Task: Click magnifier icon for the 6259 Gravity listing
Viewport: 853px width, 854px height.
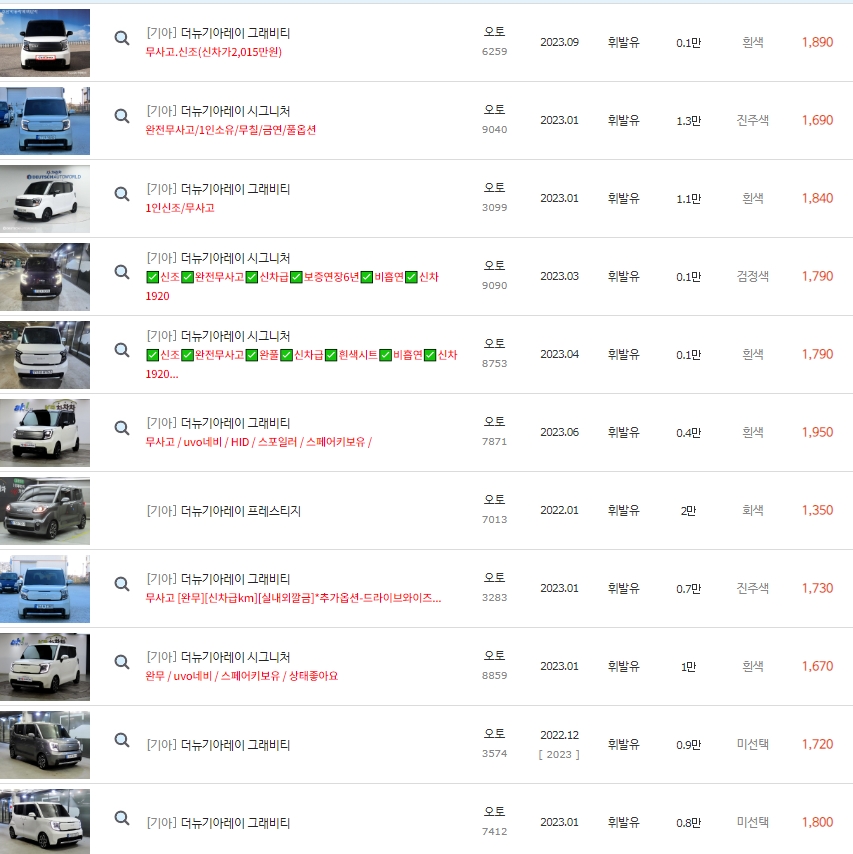Action: tap(121, 38)
